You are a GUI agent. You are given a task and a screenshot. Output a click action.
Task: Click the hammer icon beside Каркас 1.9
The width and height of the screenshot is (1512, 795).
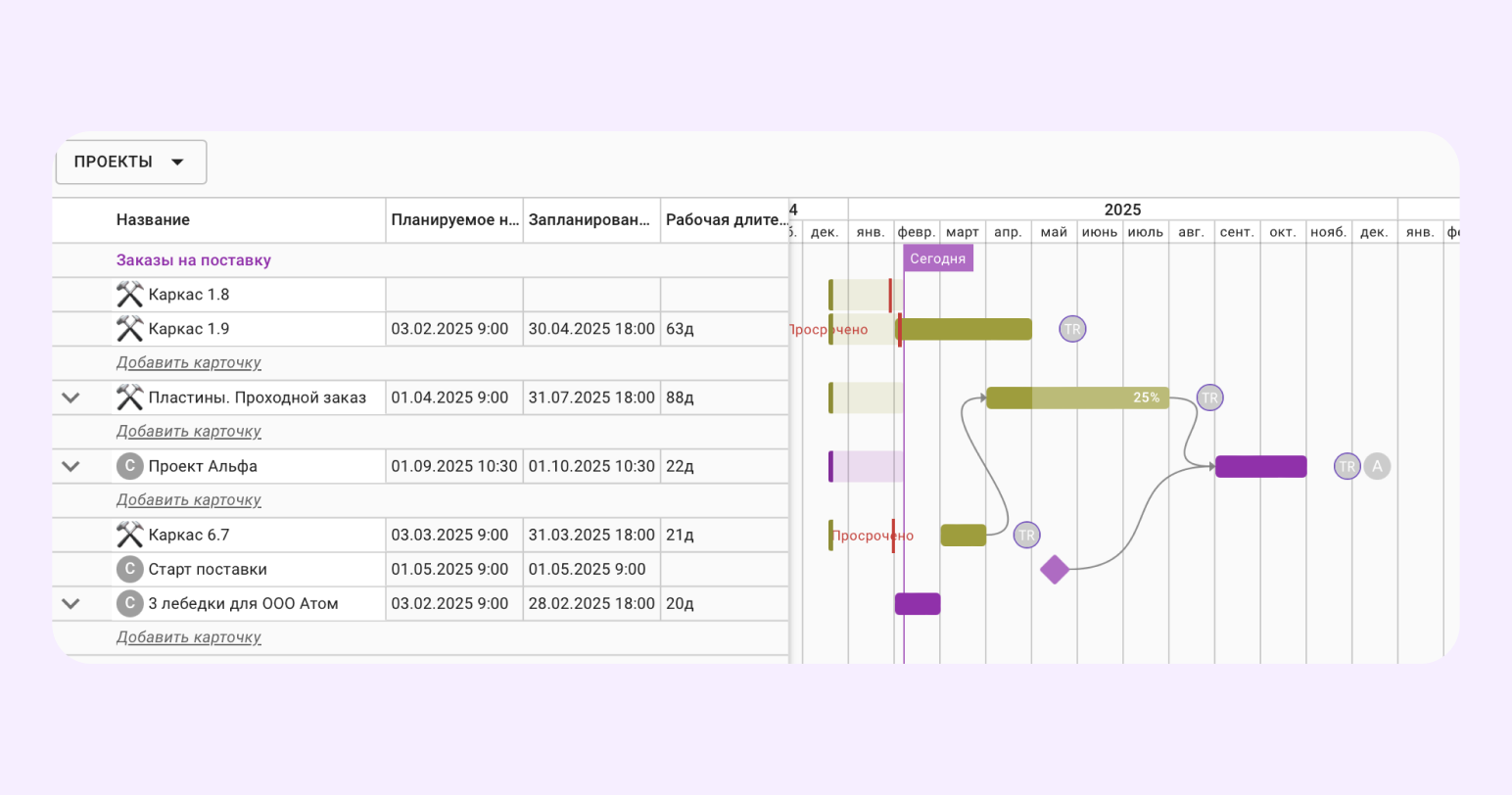coord(129,329)
